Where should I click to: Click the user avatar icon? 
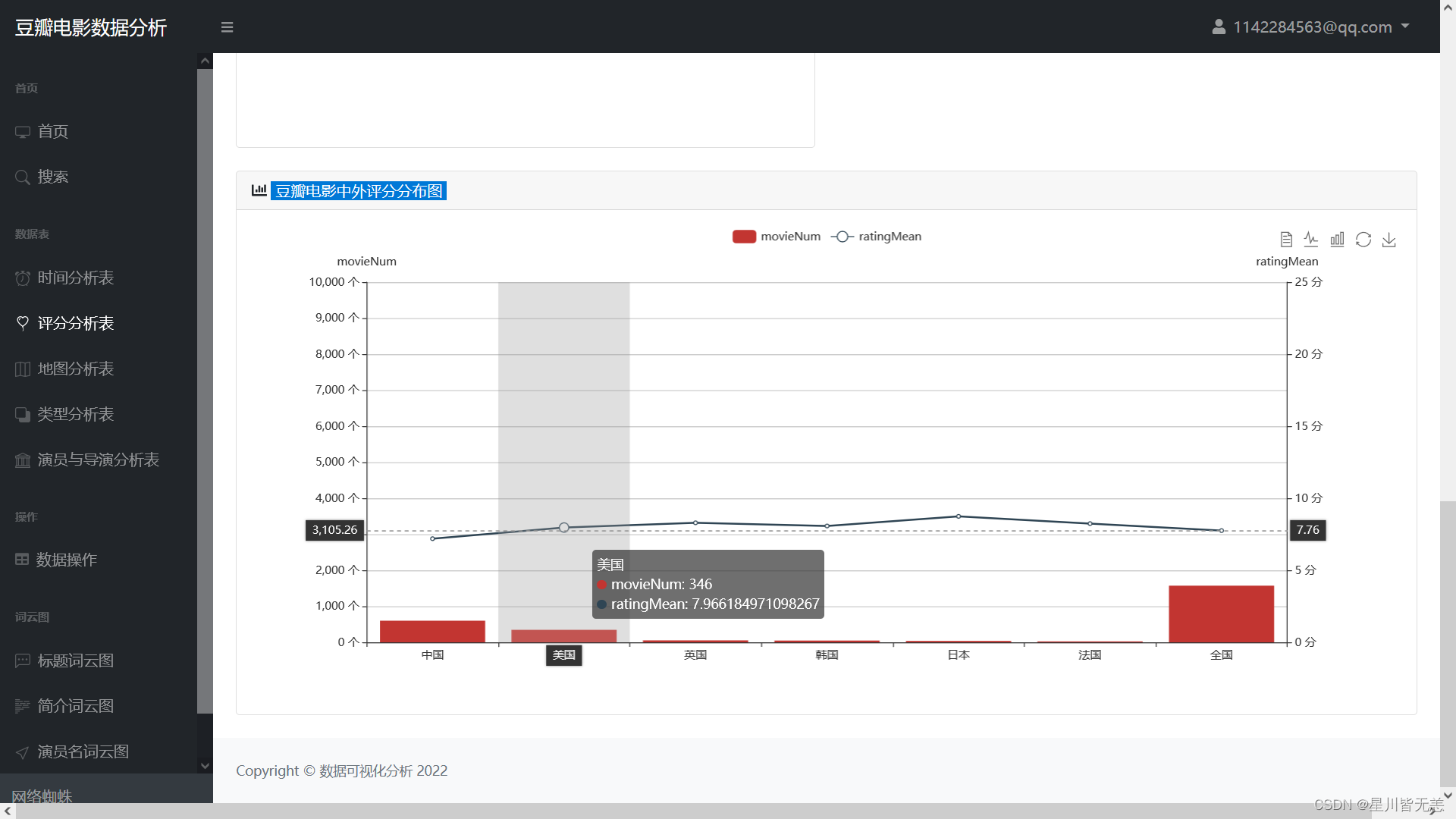tap(1219, 27)
